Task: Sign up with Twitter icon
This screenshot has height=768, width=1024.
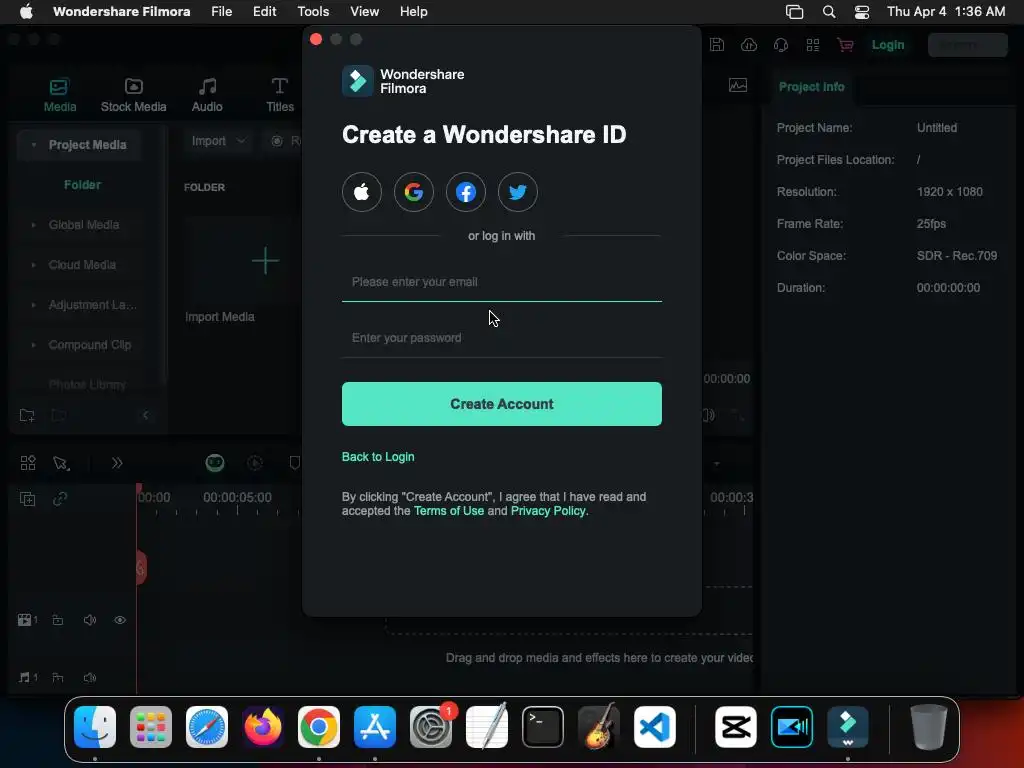Action: tap(517, 192)
